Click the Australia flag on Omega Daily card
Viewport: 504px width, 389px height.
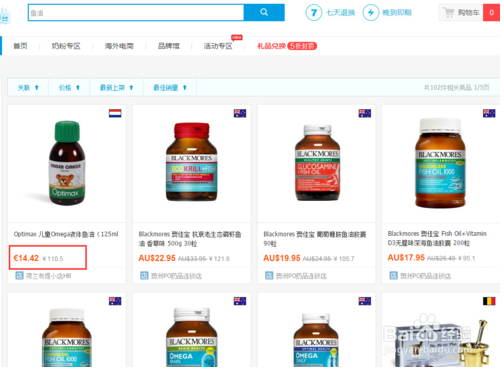click(x=365, y=301)
